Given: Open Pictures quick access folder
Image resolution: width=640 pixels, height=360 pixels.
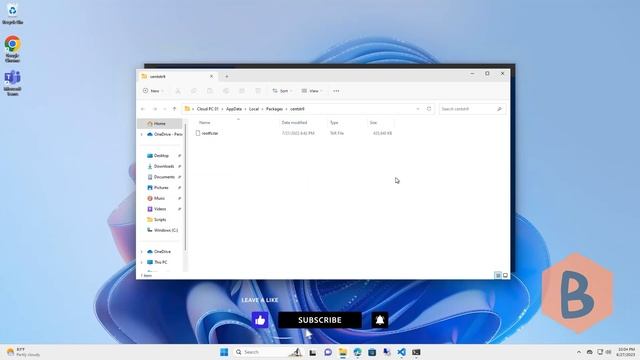Looking at the screenshot, I should coord(161,187).
